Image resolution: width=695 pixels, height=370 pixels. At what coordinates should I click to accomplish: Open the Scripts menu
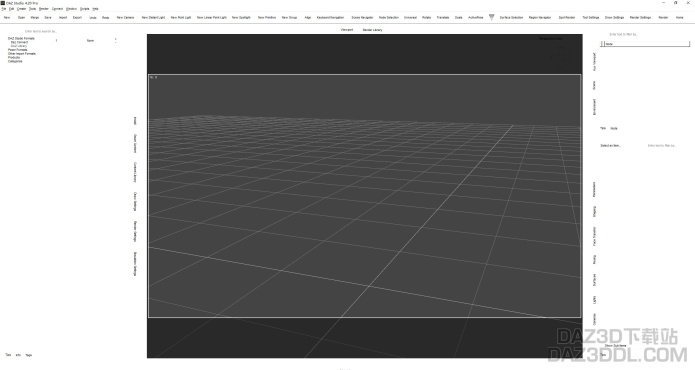coord(85,9)
